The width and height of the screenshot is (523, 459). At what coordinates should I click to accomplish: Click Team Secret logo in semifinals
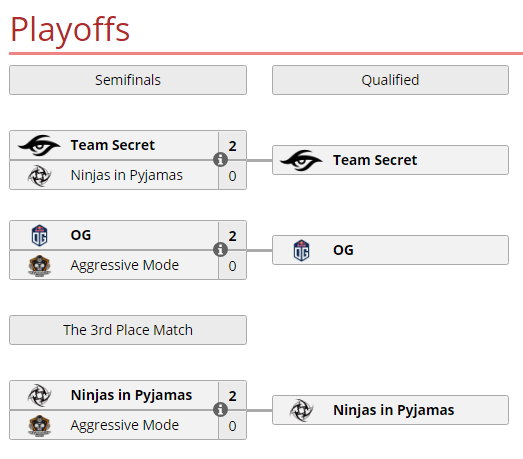click(x=39, y=145)
